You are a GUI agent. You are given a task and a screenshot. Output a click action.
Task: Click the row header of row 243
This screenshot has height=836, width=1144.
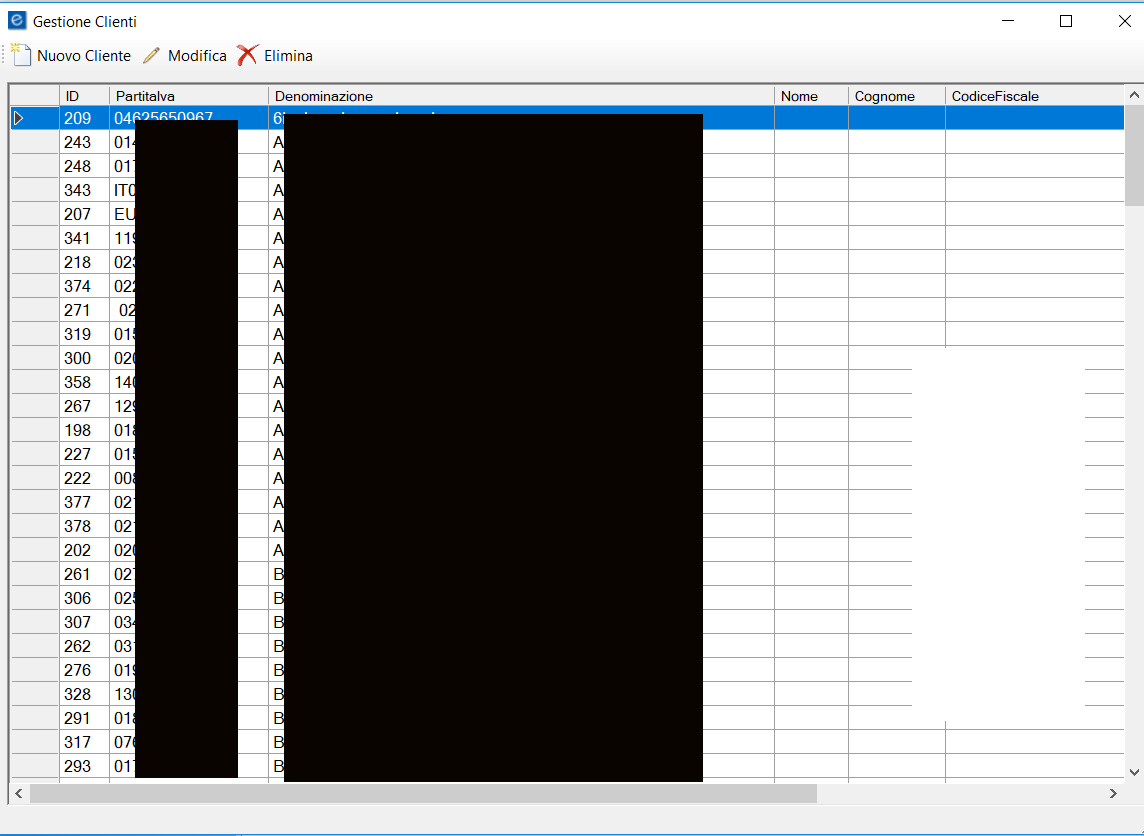(x=35, y=142)
